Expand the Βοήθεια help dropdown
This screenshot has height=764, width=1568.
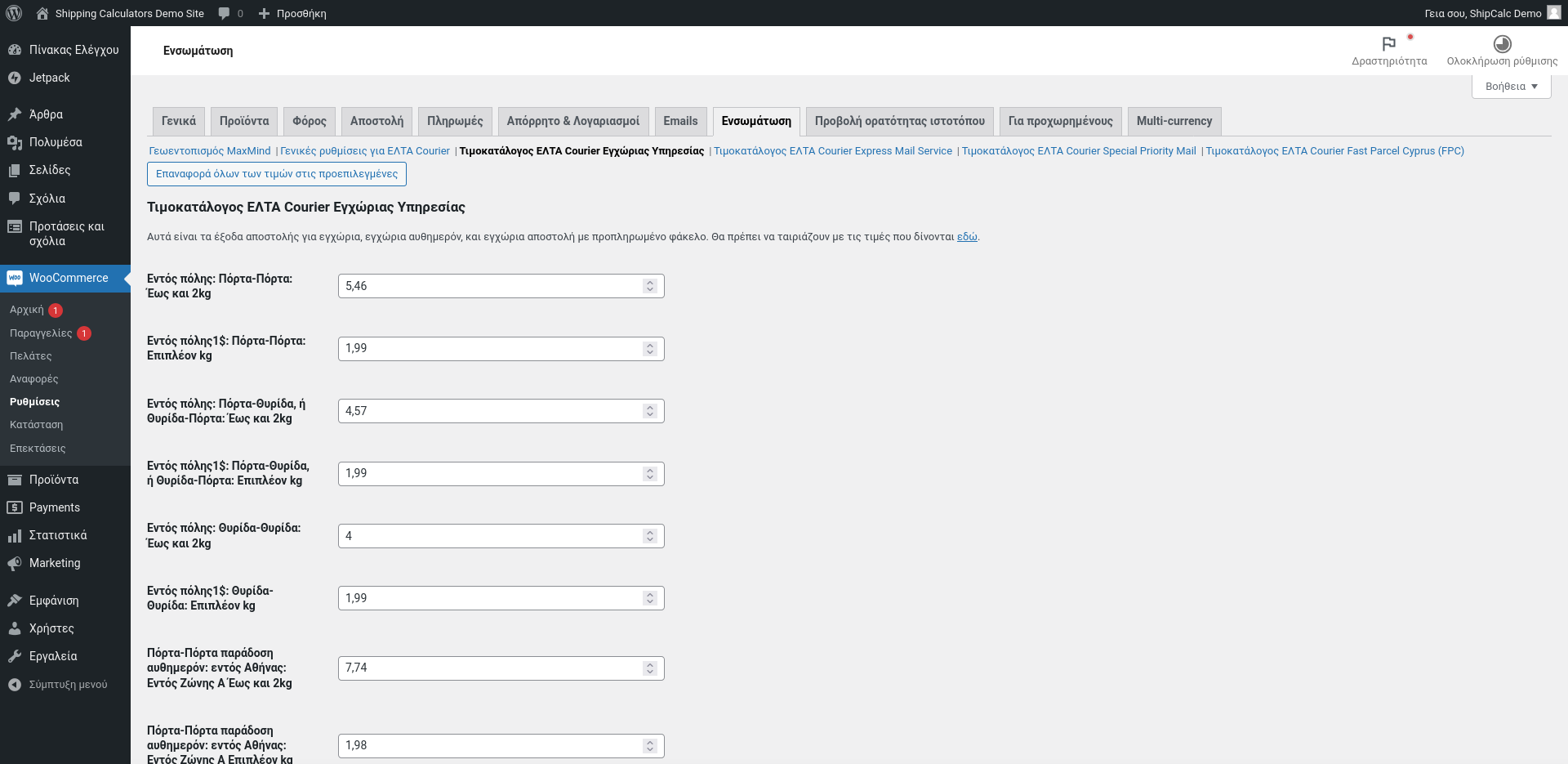tap(1511, 86)
